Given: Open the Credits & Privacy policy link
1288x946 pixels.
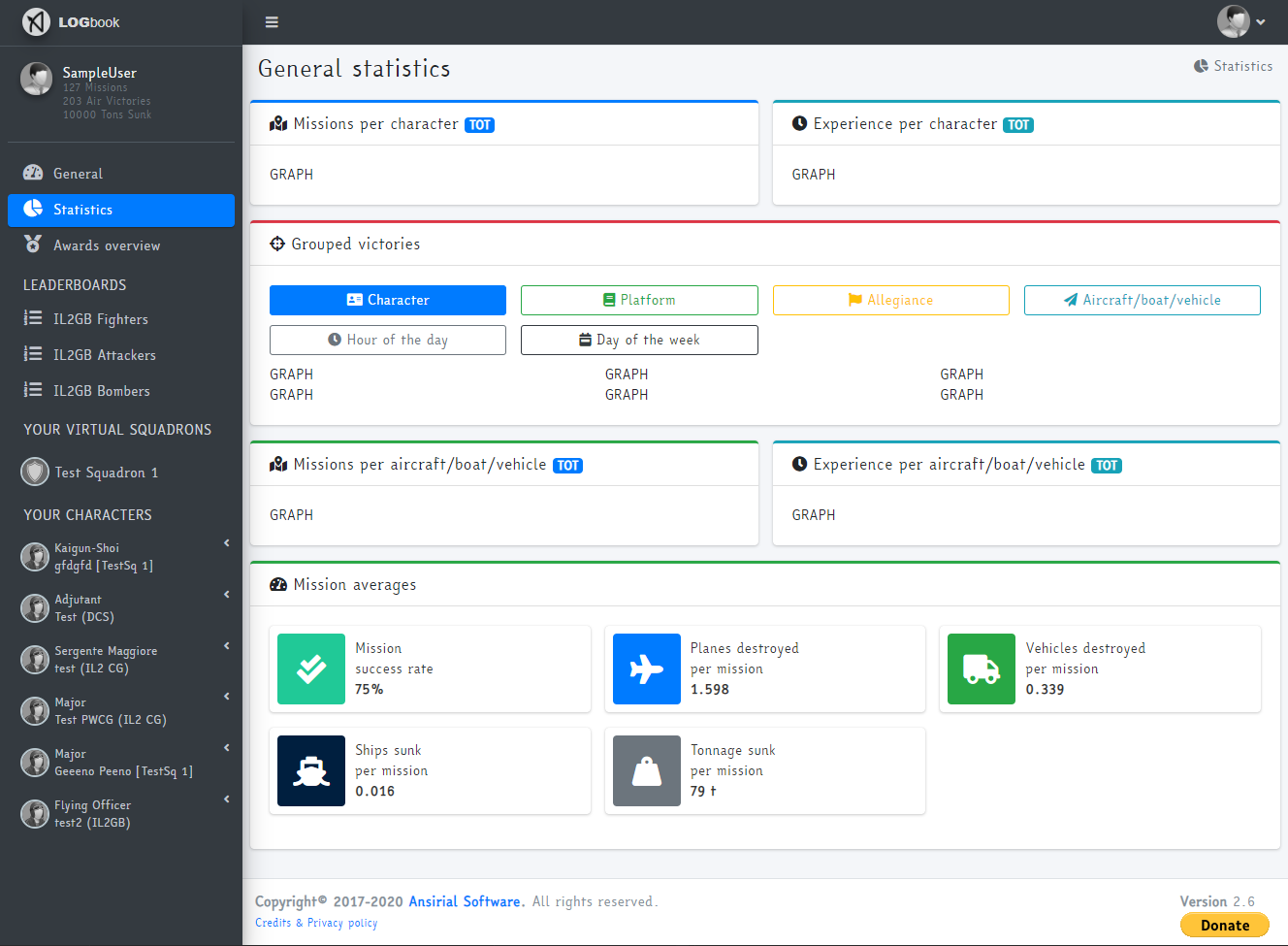Looking at the screenshot, I should click(316, 923).
